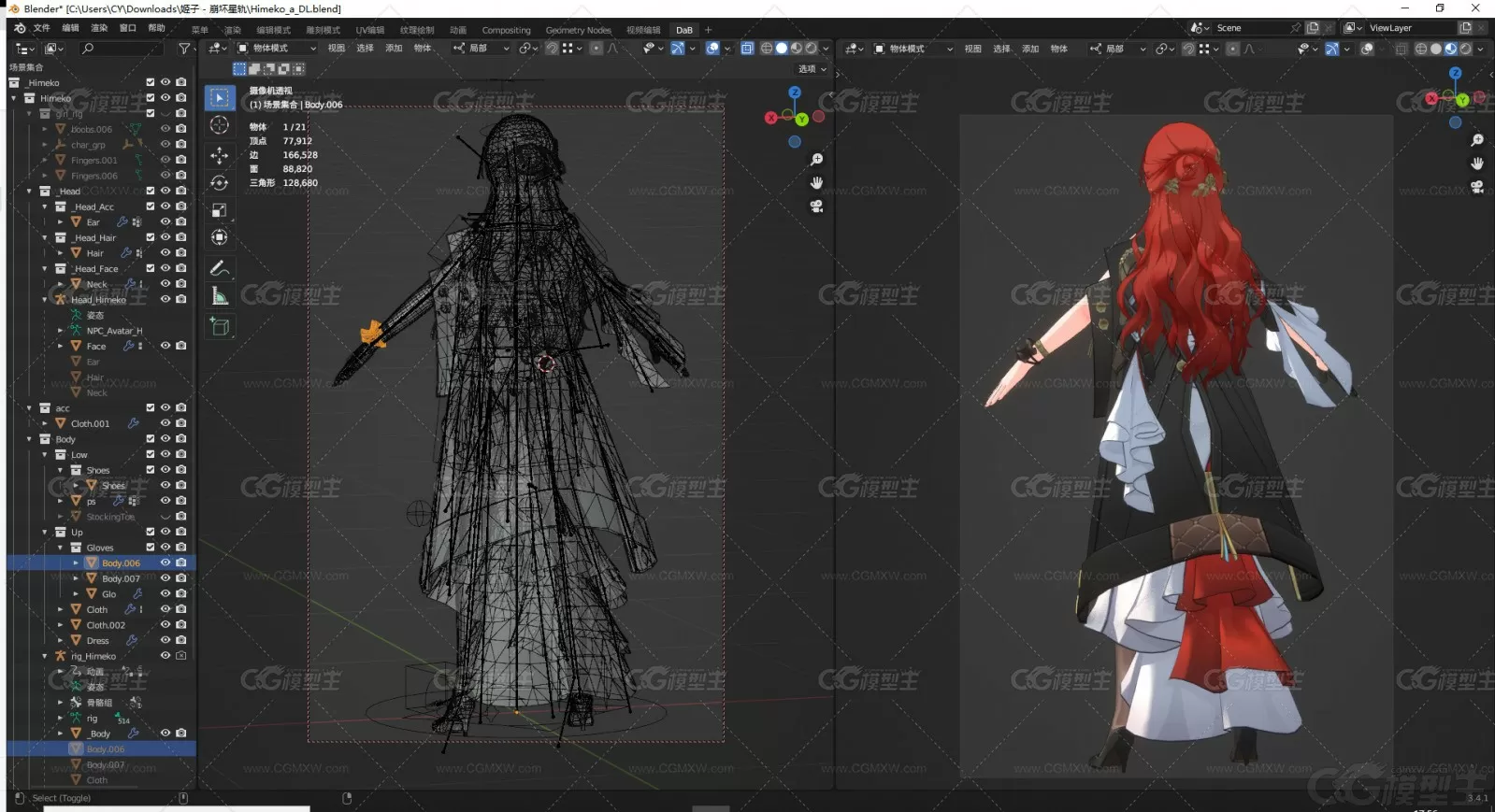Uncheck the Body collection checkbox
Screen dimensions: 1495x812
pos(151,439)
